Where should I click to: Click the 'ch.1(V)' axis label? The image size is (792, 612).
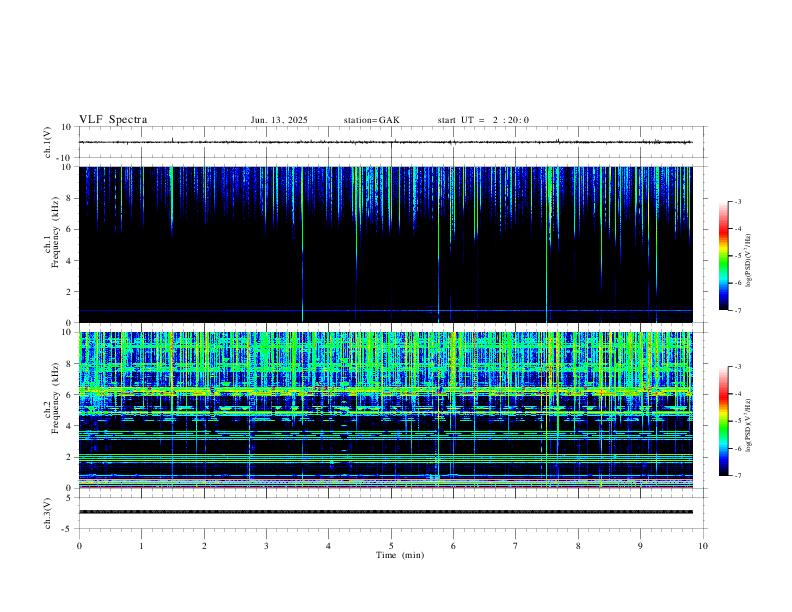coord(48,142)
